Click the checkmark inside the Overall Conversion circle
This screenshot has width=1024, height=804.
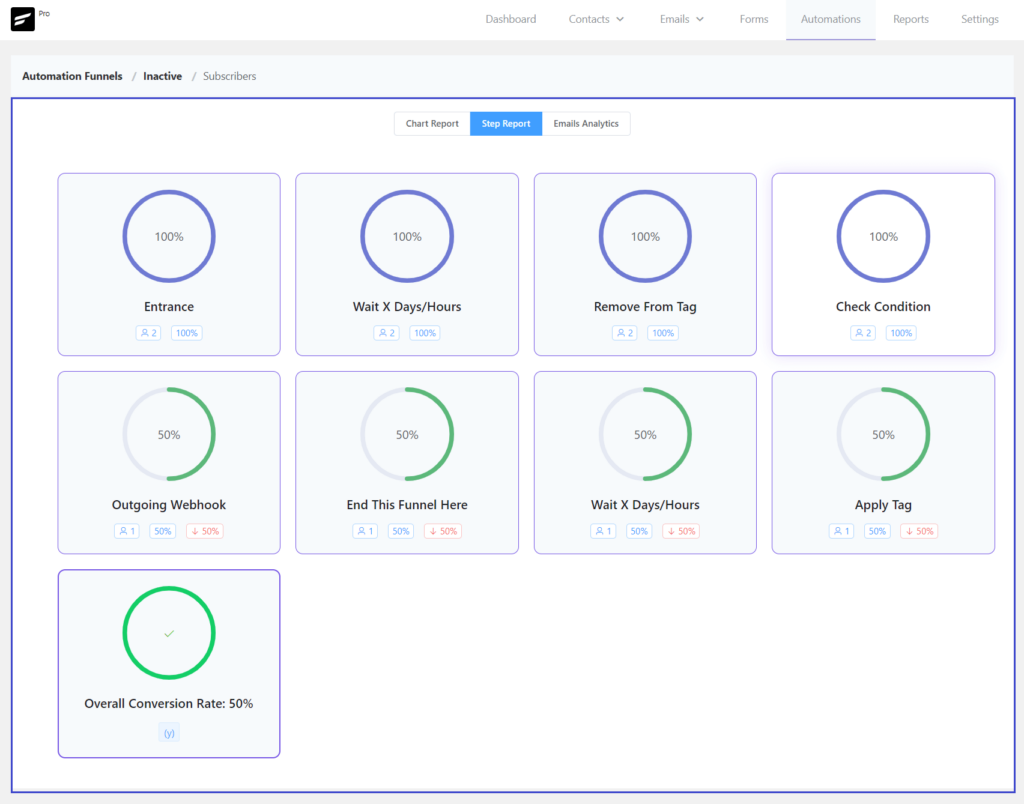pyautogui.click(x=168, y=632)
